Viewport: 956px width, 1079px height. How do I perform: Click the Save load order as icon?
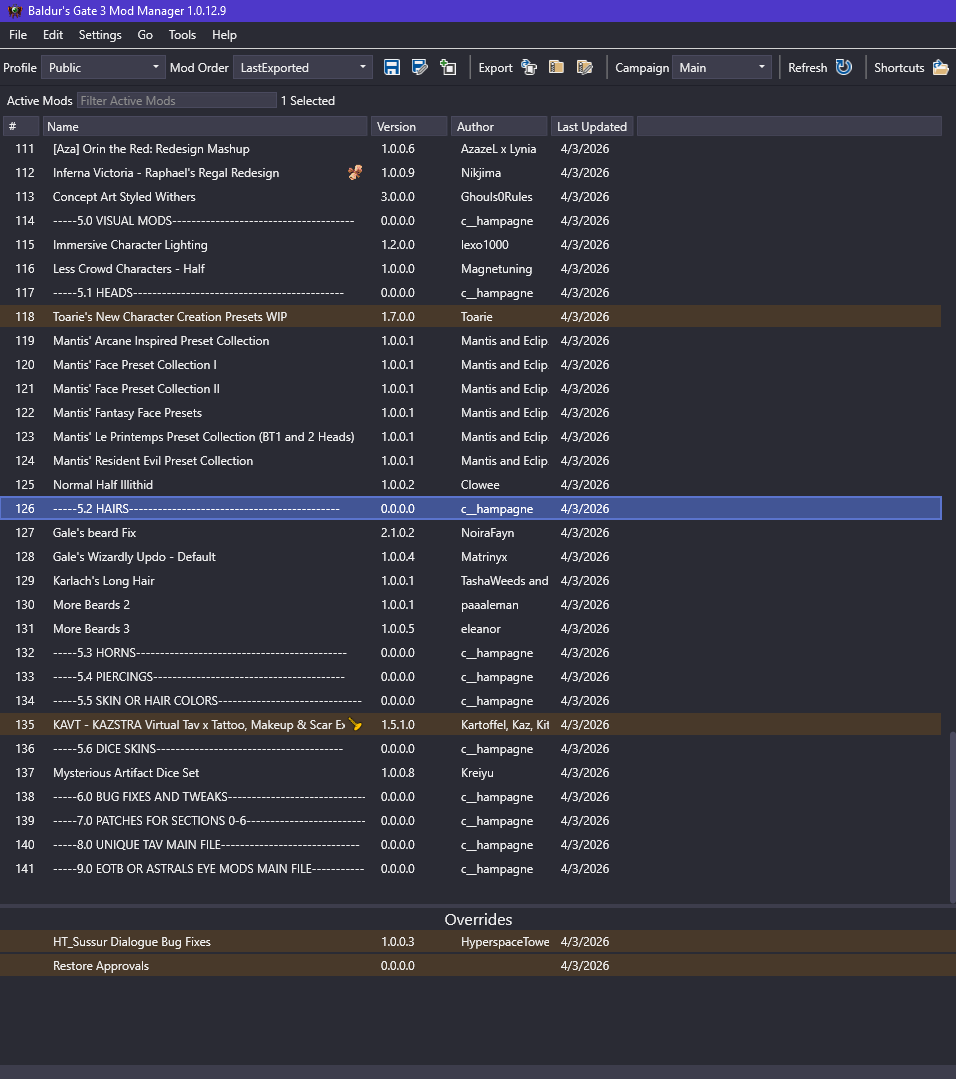tap(419, 67)
